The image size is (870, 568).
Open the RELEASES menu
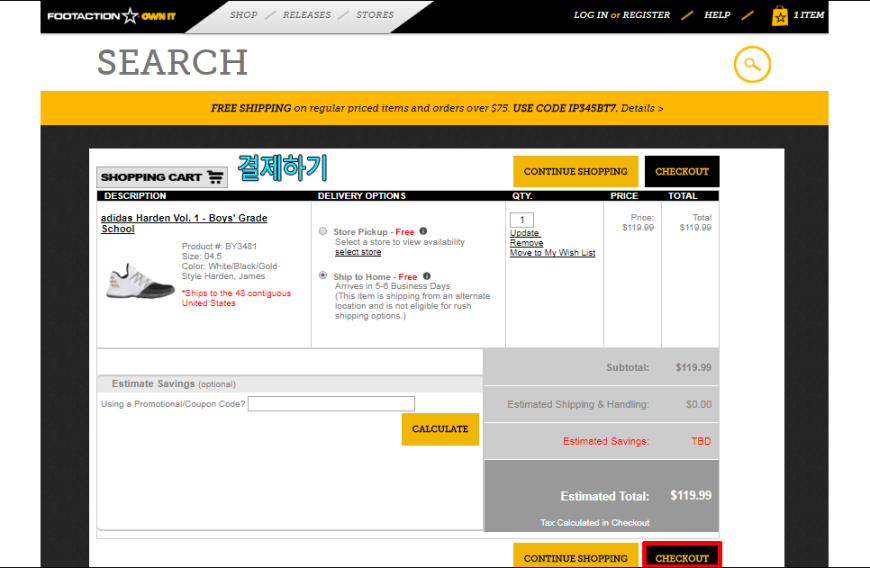click(306, 15)
